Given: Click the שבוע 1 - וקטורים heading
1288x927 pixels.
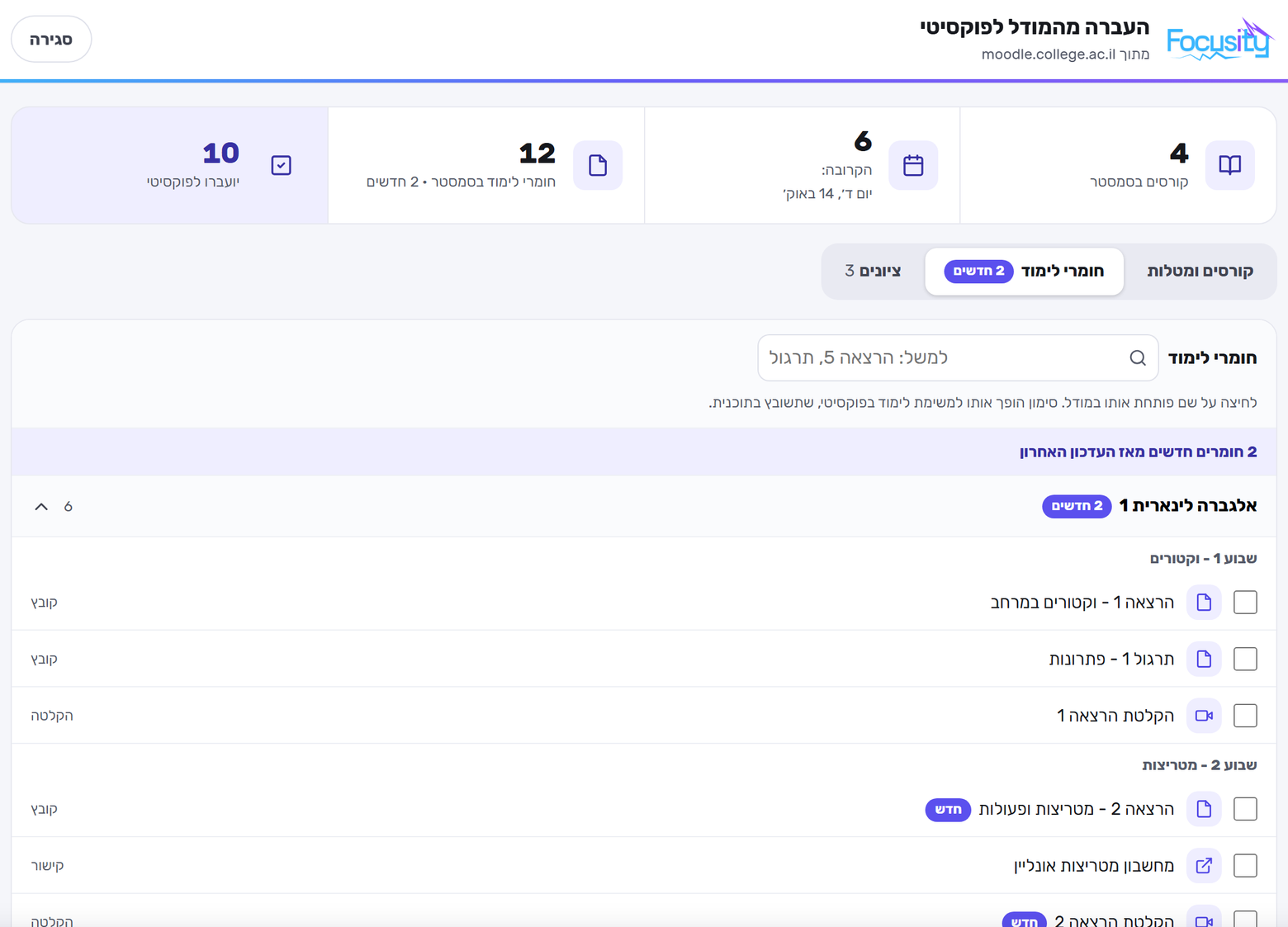Looking at the screenshot, I should [x=1203, y=559].
